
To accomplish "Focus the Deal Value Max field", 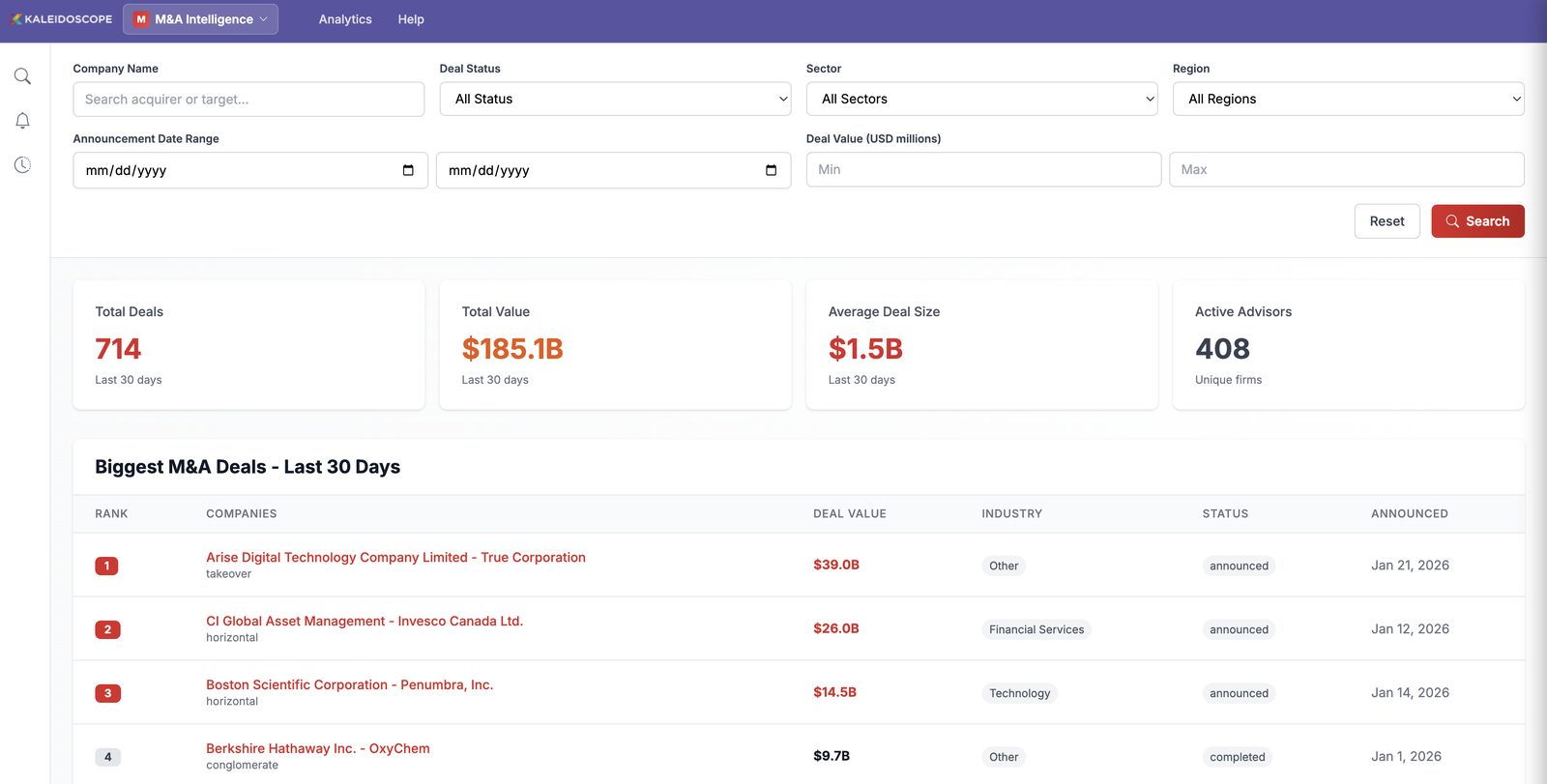I will click(x=1346, y=169).
